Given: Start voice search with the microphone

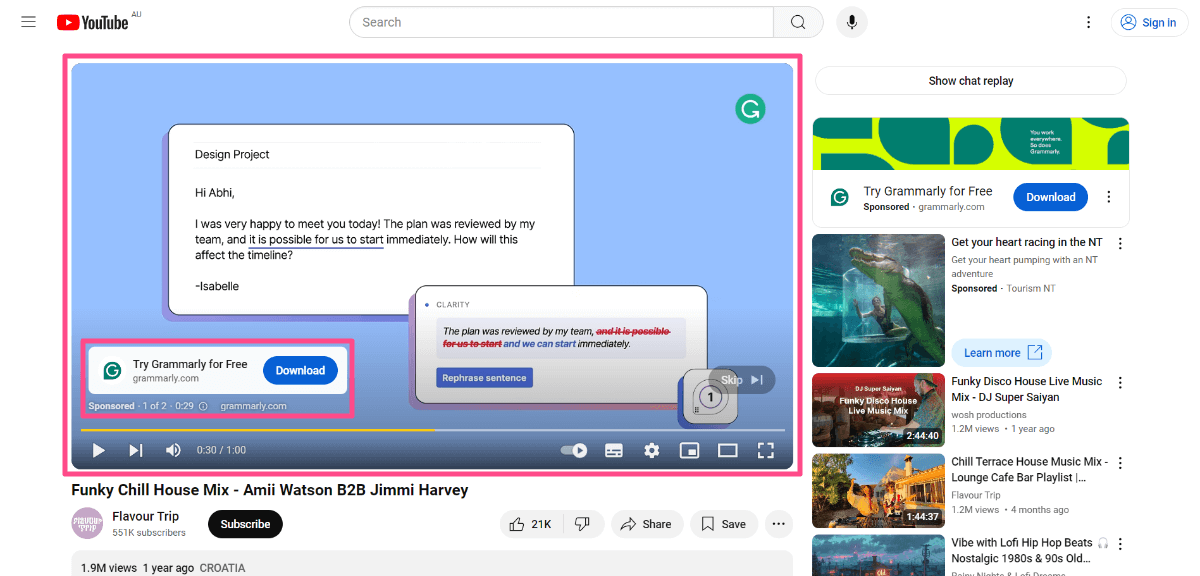Looking at the screenshot, I should [852, 22].
